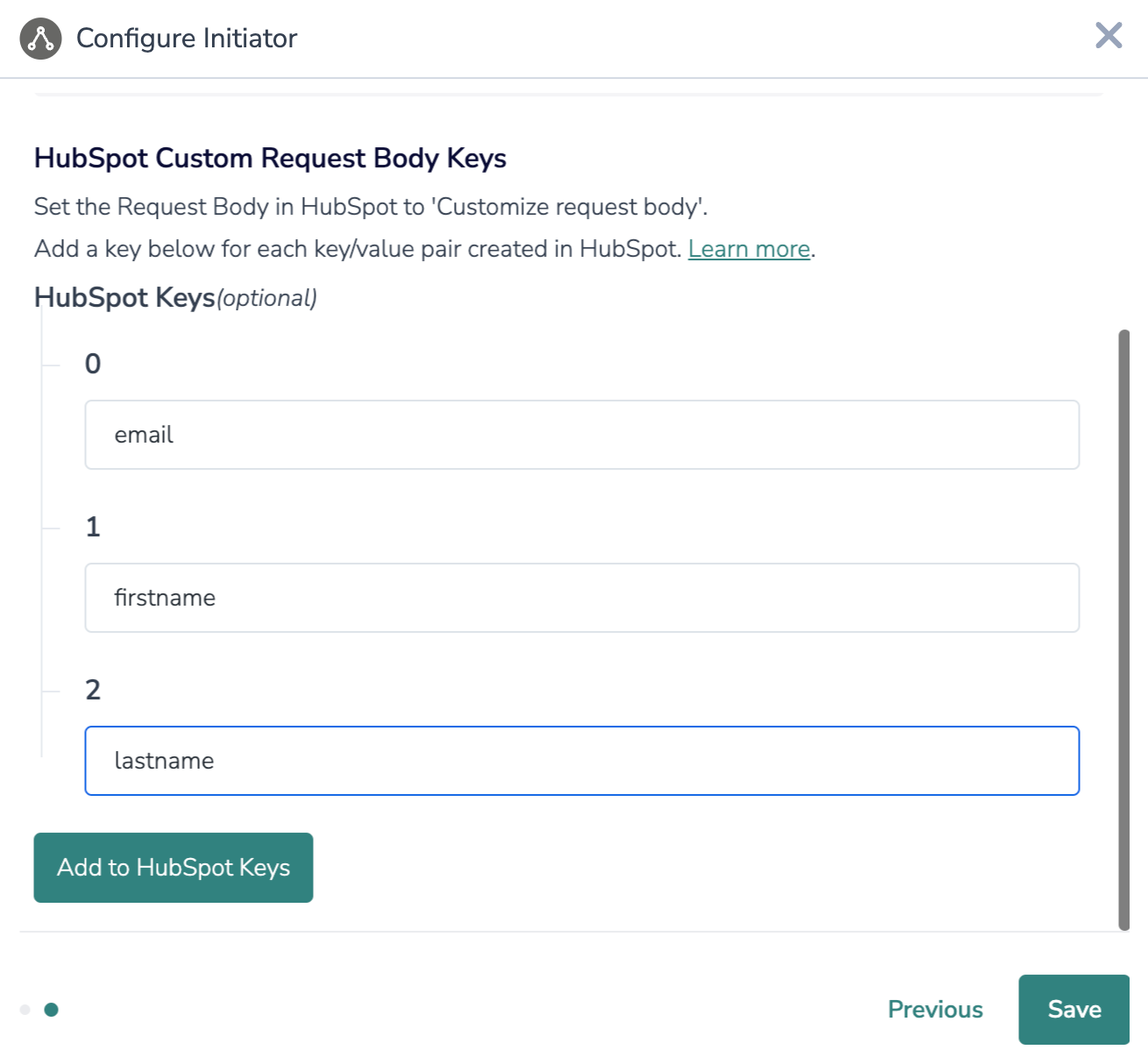Click into the lastname key field
This screenshot has width=1148, height=1057.
point(581,761)
